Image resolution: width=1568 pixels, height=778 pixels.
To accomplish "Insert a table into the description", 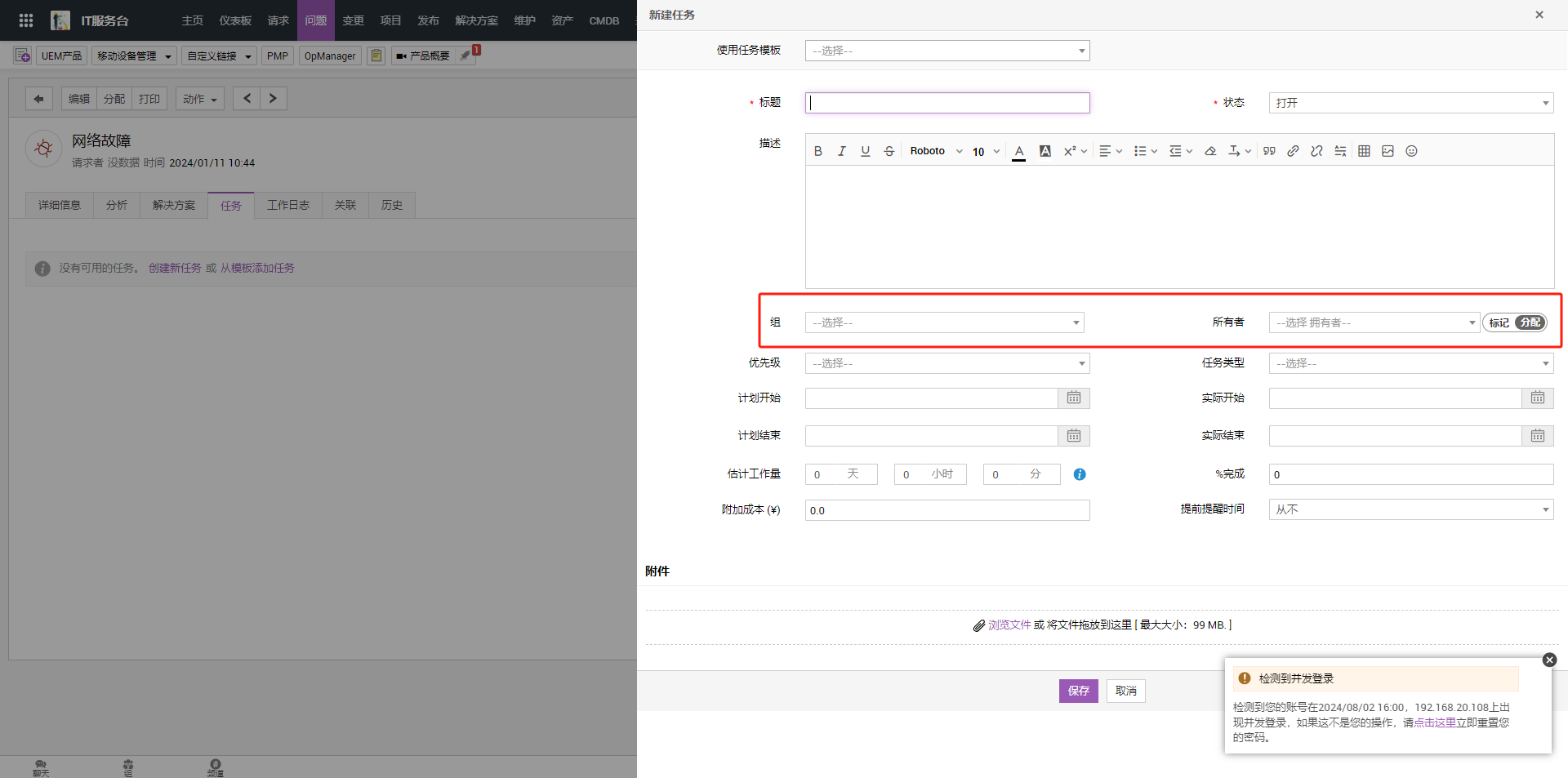I will [x=1364, y=151].
